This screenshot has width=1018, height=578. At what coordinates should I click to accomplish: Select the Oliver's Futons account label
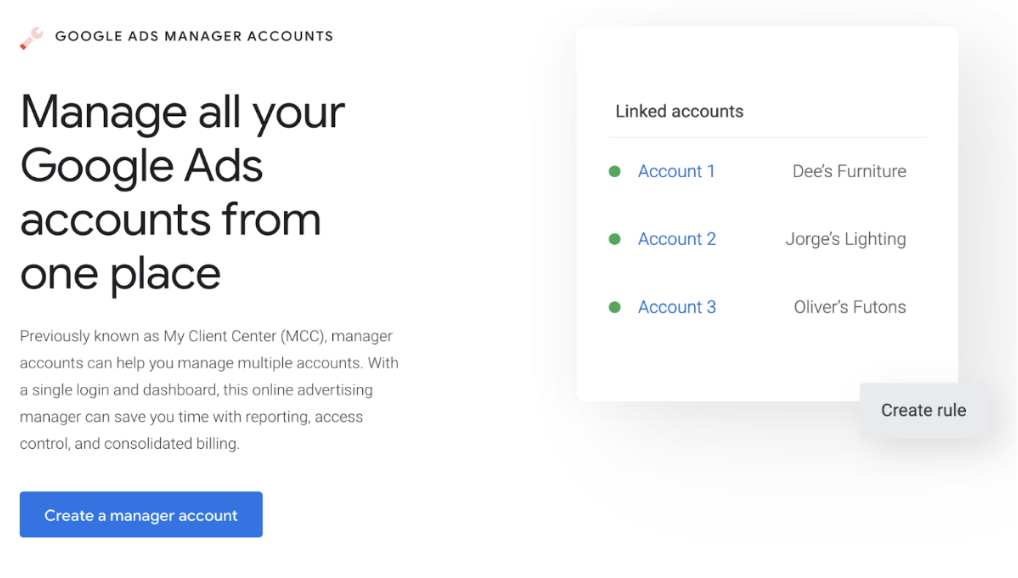coord(849,307)
